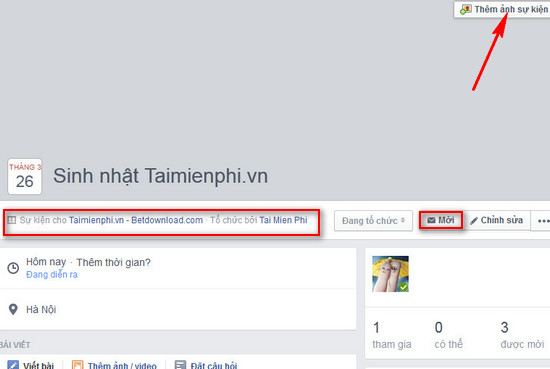
Task: Expand the Đang tổ chức dropdown
Action: (x=373, y=221)
